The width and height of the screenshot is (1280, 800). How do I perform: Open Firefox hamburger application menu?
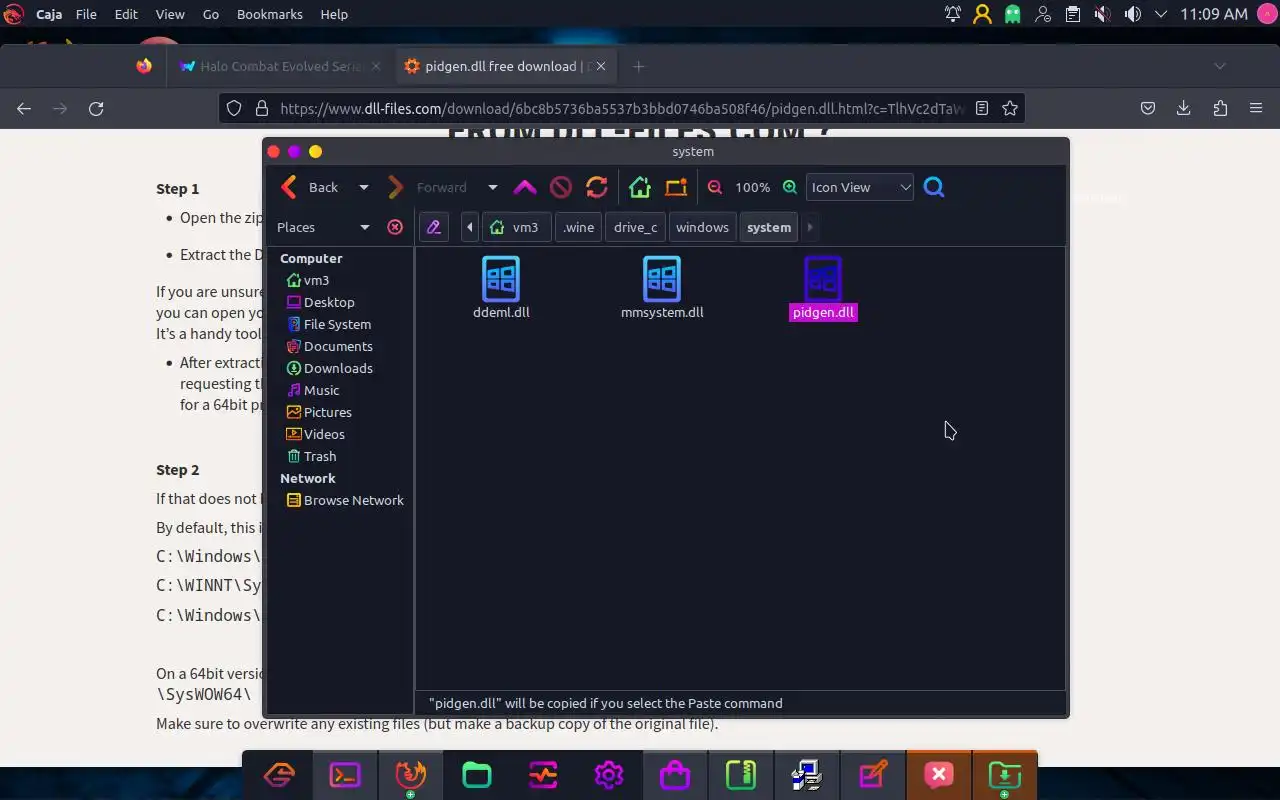click(x=1256, y=108)
